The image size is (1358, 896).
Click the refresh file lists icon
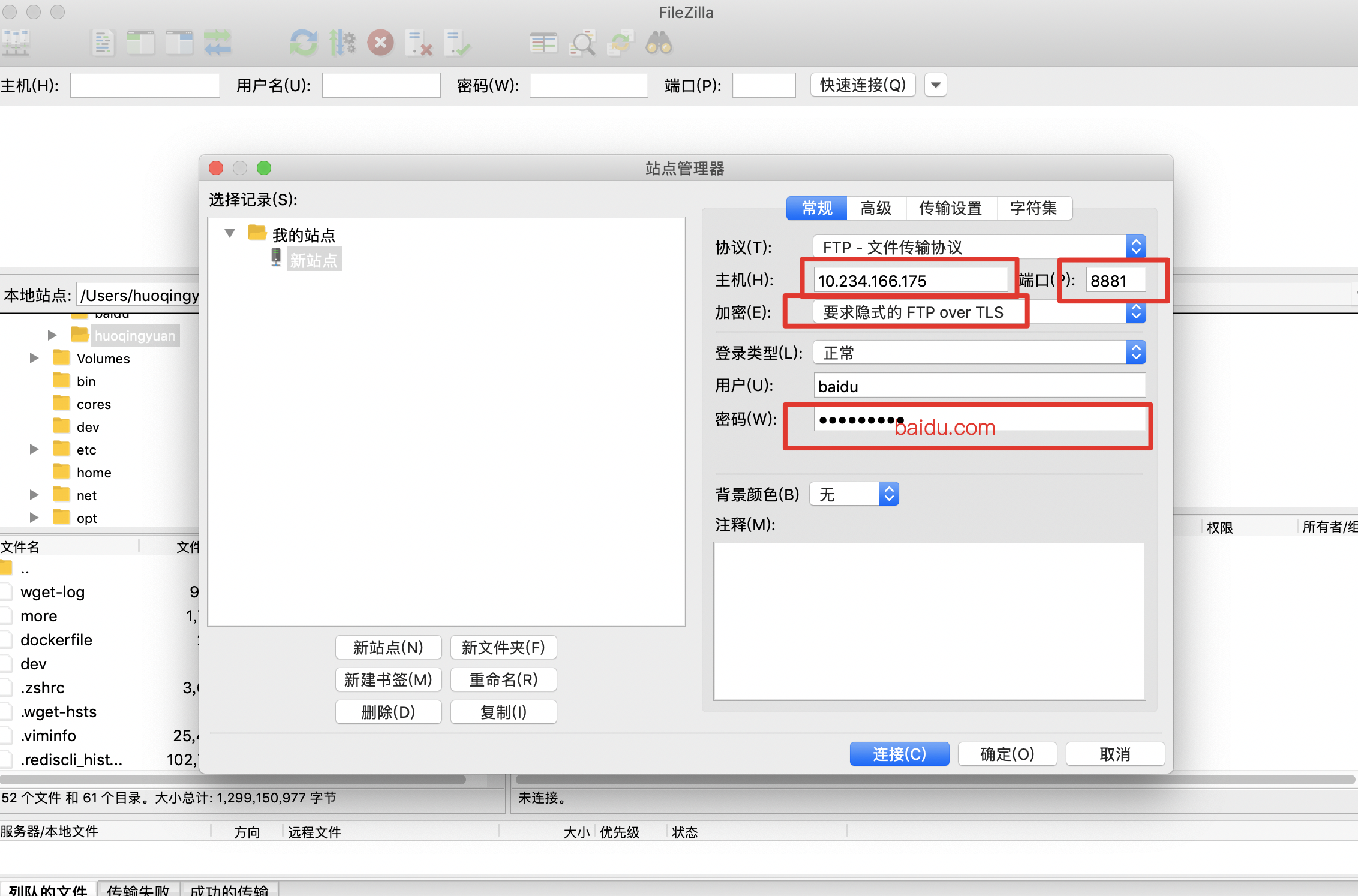[304, 43]
